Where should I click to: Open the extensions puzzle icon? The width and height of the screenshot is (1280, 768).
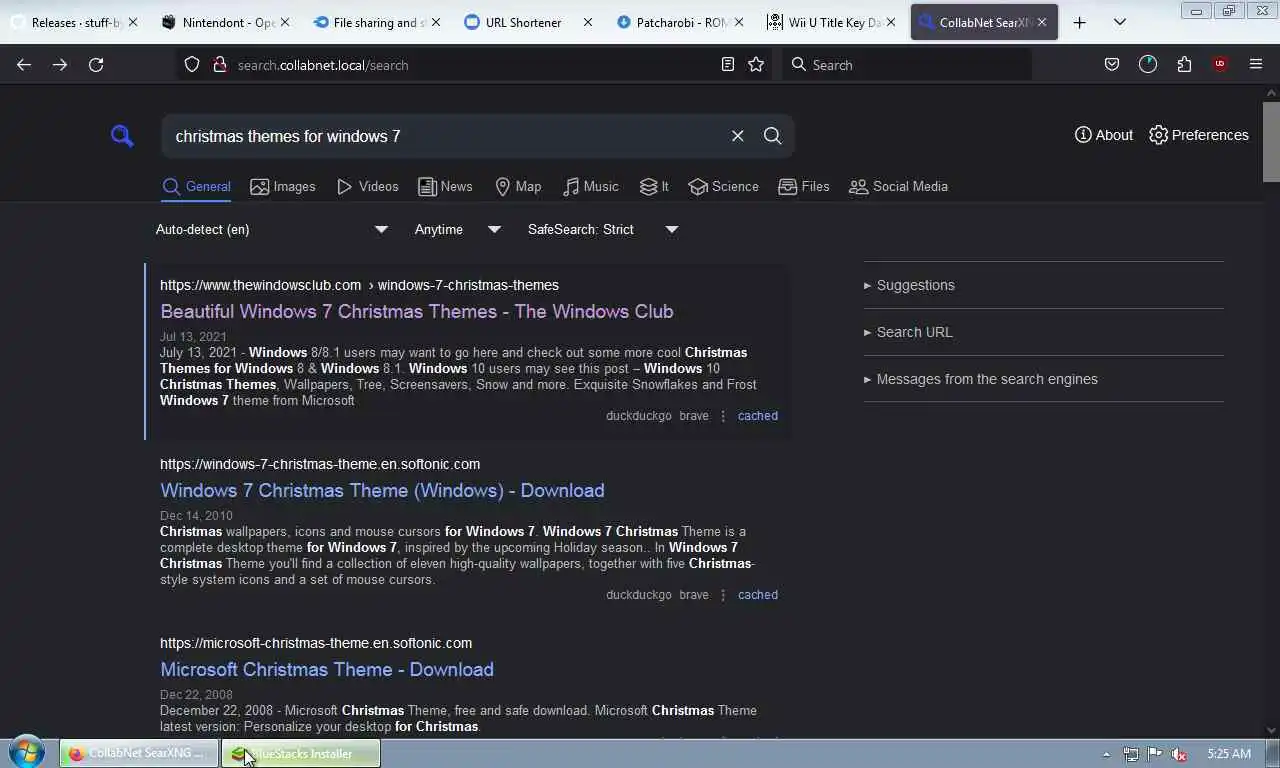pyautogui.click(x=1184, y=65)
